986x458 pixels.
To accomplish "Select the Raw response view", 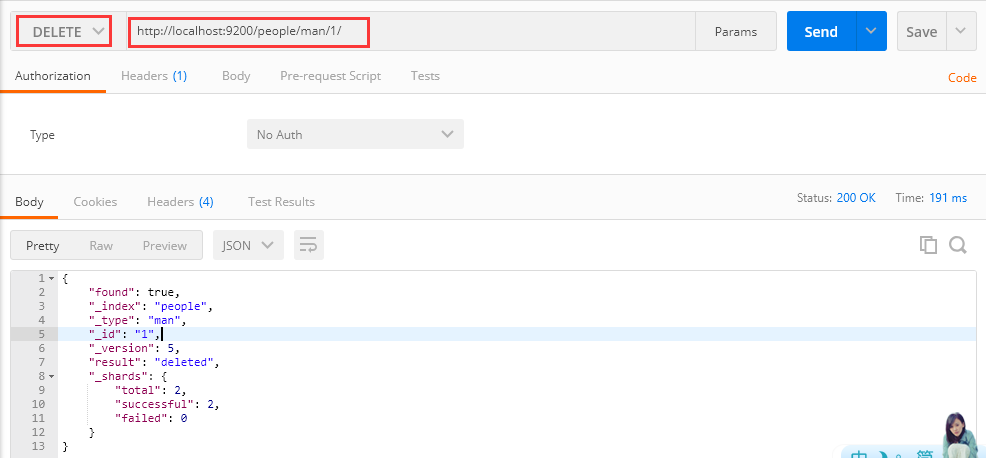I will (x=101, y=245).
